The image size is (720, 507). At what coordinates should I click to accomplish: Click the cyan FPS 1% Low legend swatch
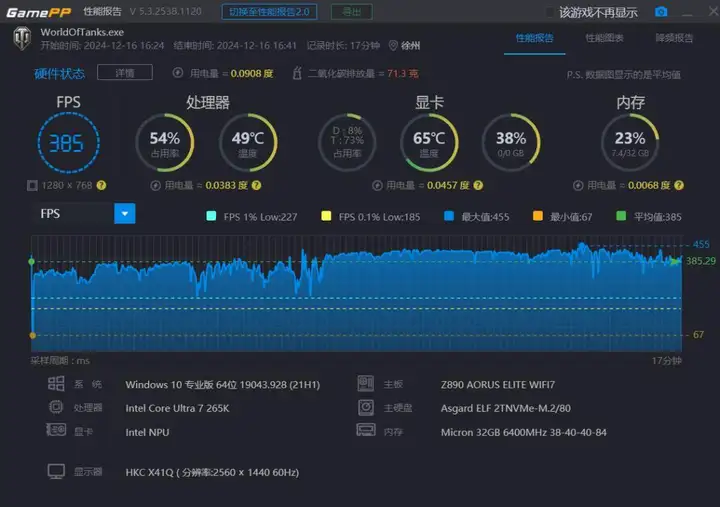[x=211, y=216]
